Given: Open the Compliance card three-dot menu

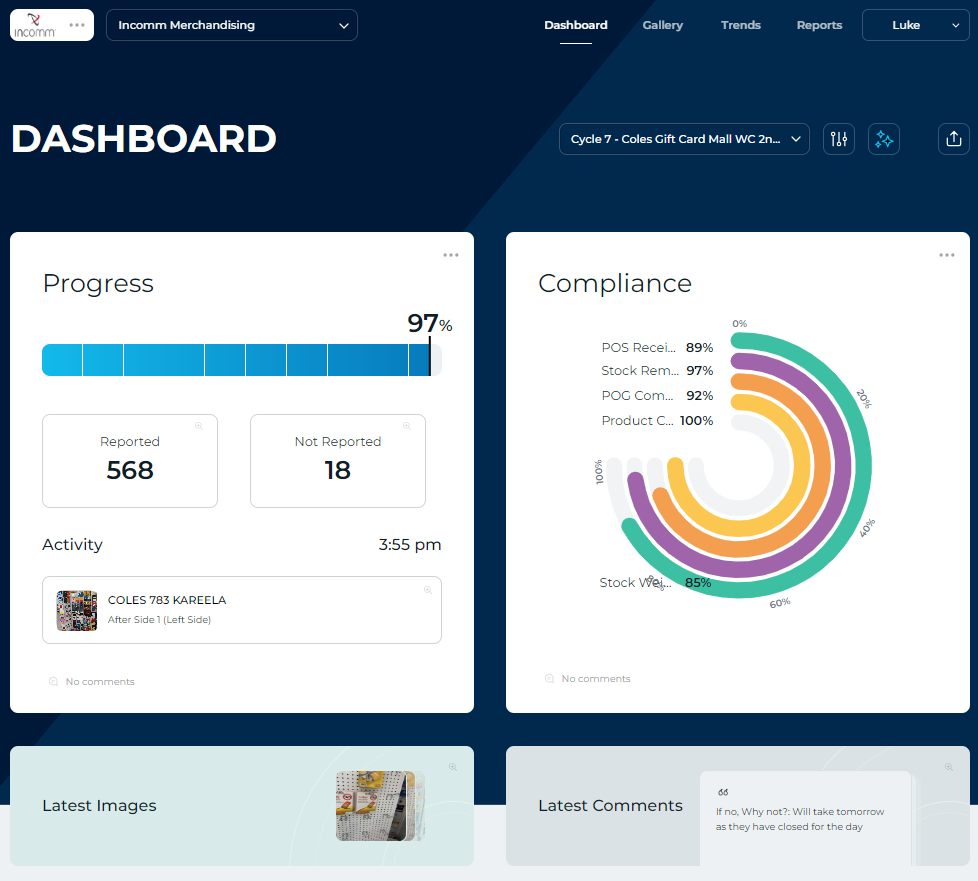Looking at the screenshot, I should point(947,255).
